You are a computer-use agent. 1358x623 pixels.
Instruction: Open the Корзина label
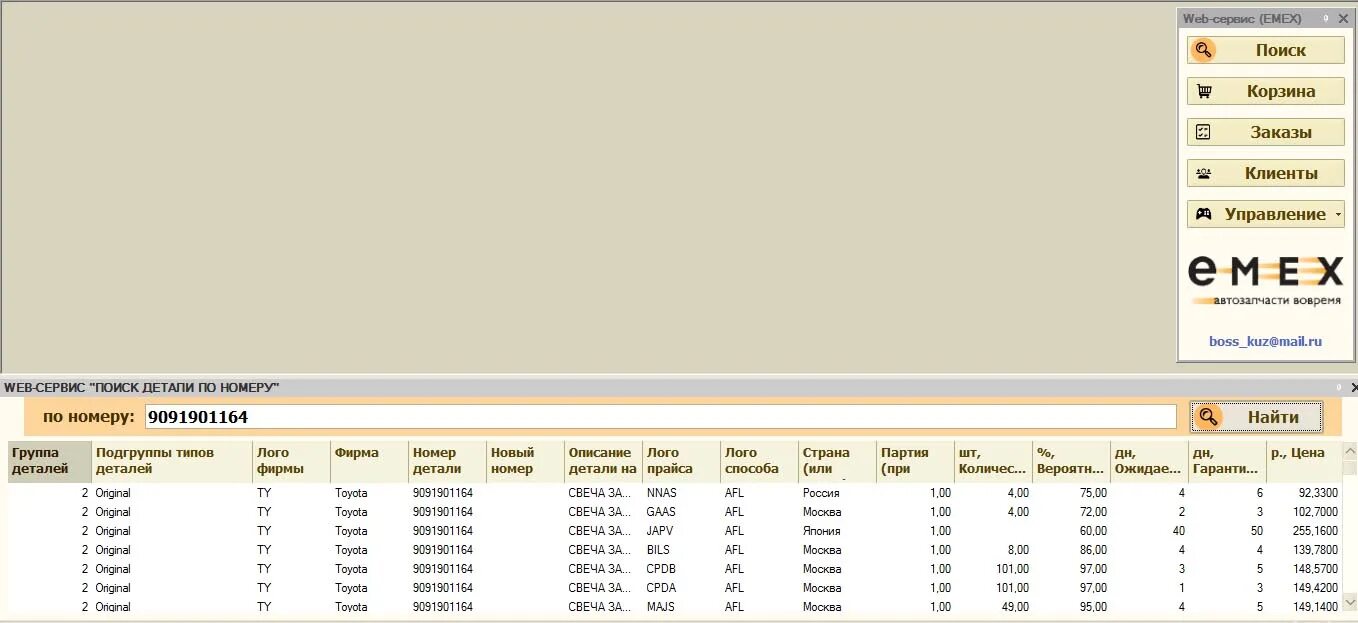pyautogui.click(x=1281, y=91)
